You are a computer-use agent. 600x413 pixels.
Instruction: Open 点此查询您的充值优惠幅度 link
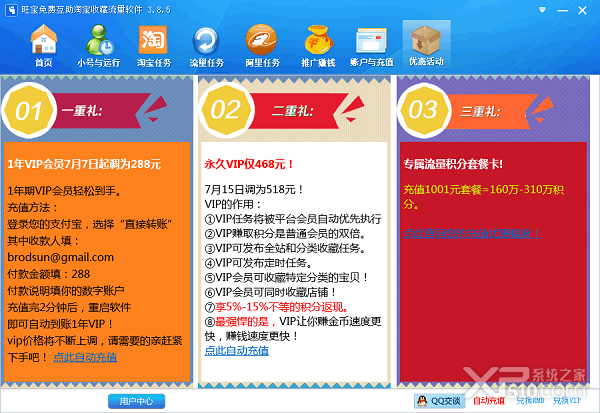click(x=472, y=233)
